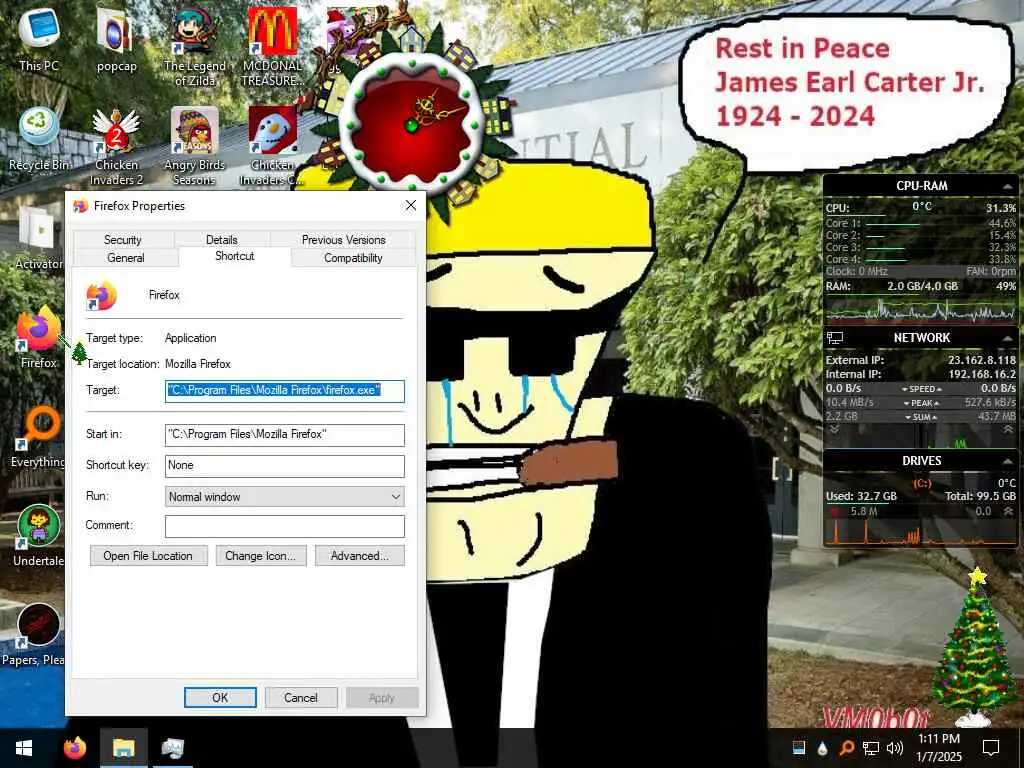Open File Explorer from the taskbar
This screenshot has height=768, width=1024.
(123, 748)
